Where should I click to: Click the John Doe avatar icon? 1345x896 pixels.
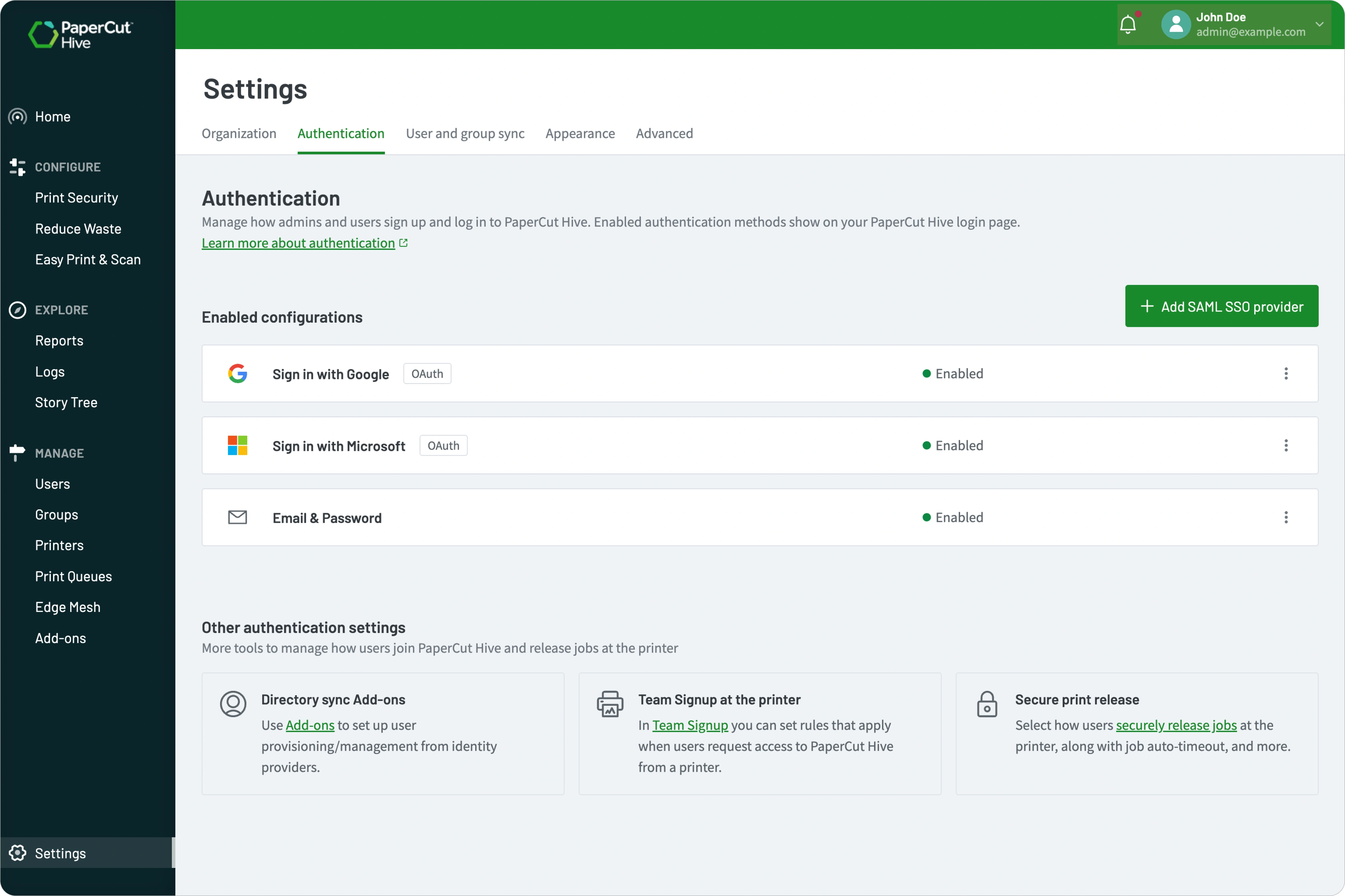click(x=1176, y=25)
